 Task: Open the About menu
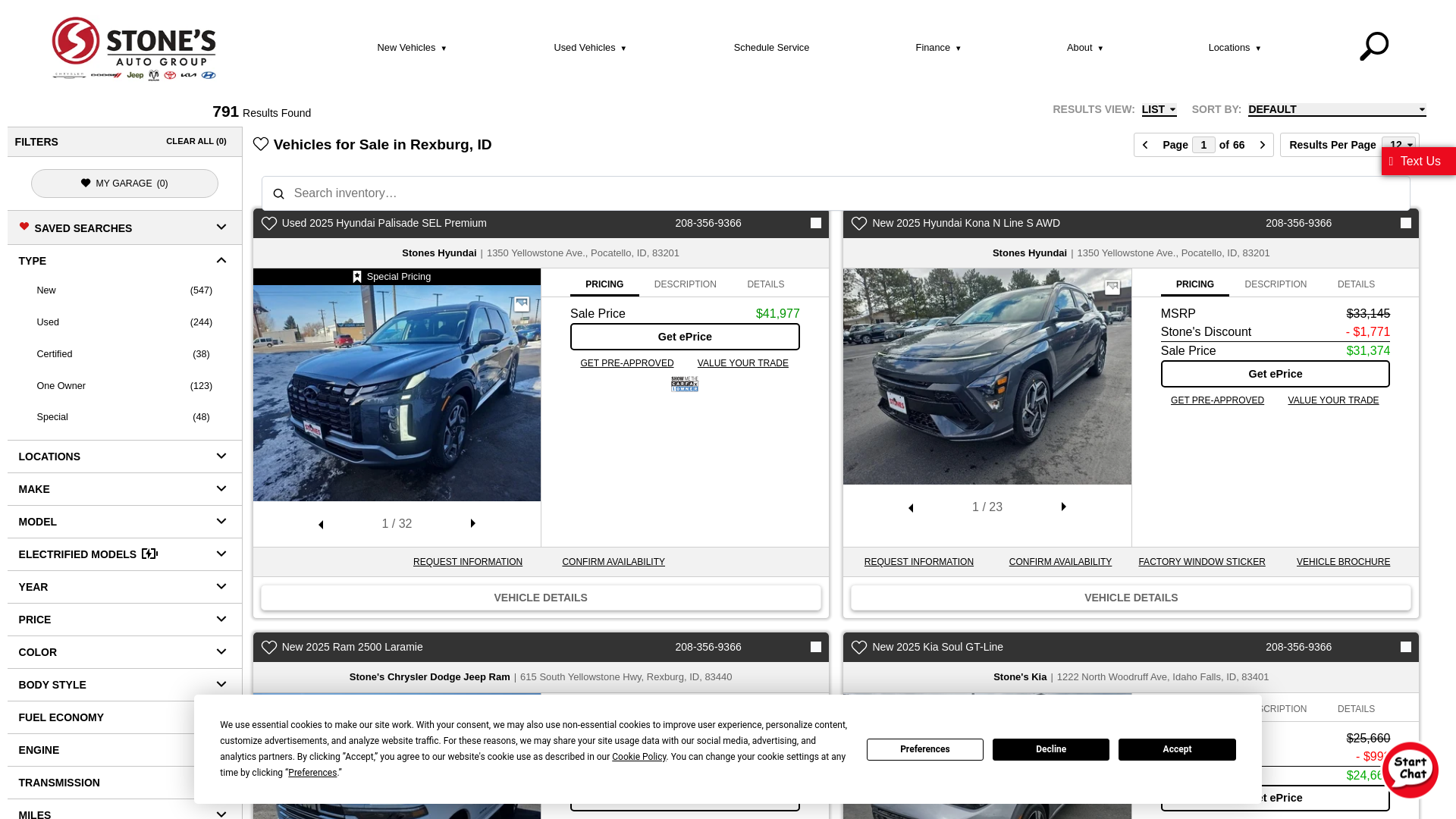pos(1085,48)
